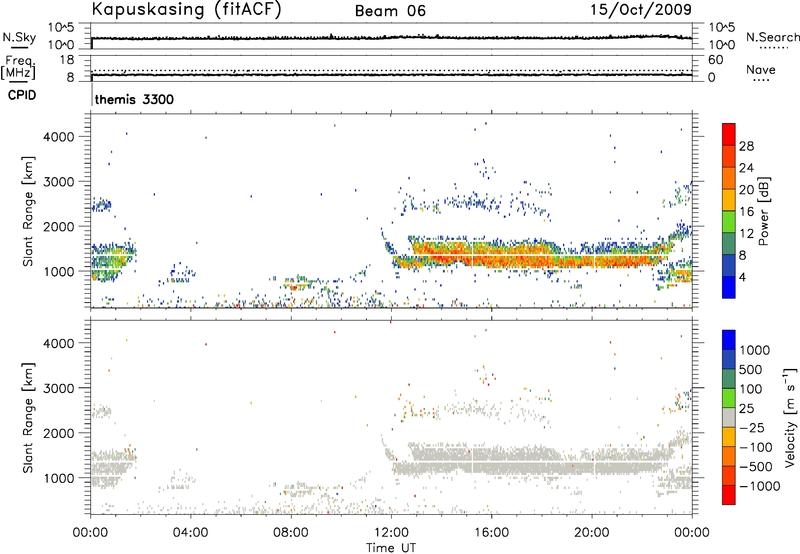800x554 pixels.
Task: Click the "16:00" time tick label
Action: 491,533
